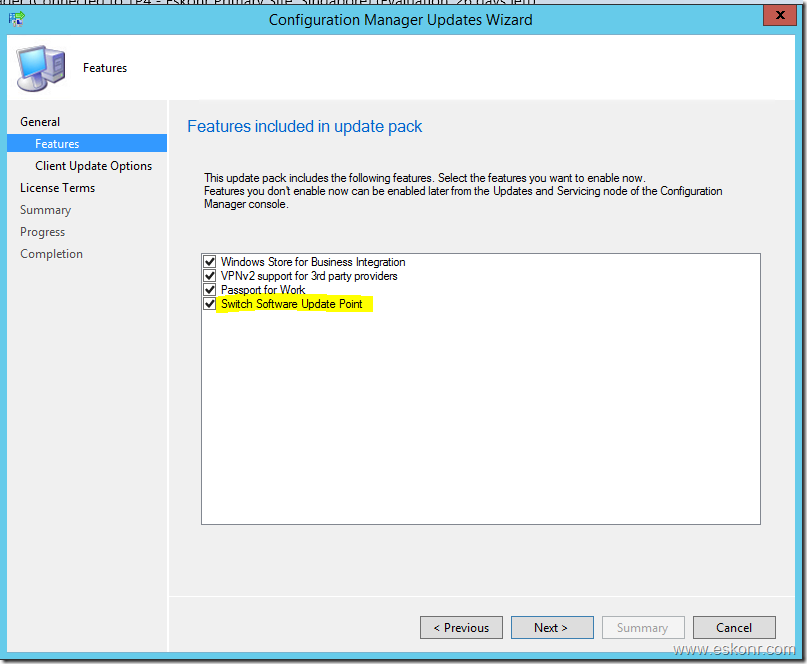
Task: Click Next to continue the wizard
Action: 551,628
